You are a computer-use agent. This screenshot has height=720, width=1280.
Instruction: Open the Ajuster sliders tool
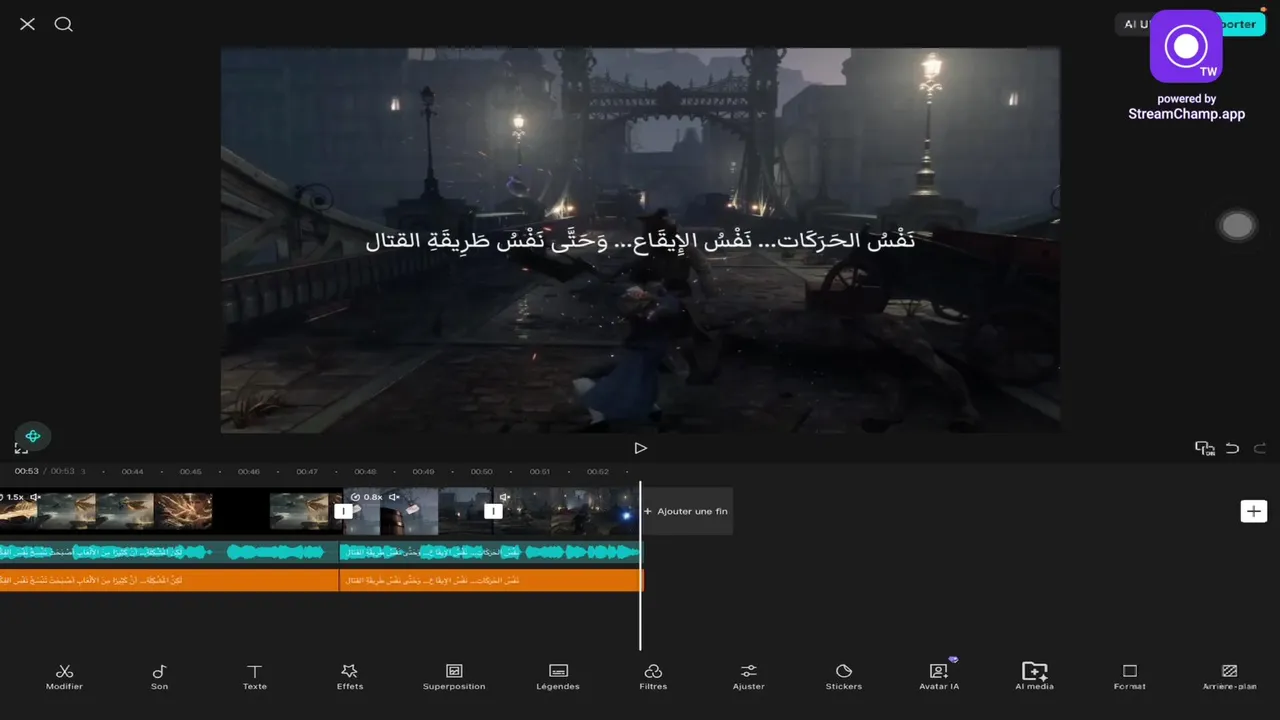coord(748,677)
